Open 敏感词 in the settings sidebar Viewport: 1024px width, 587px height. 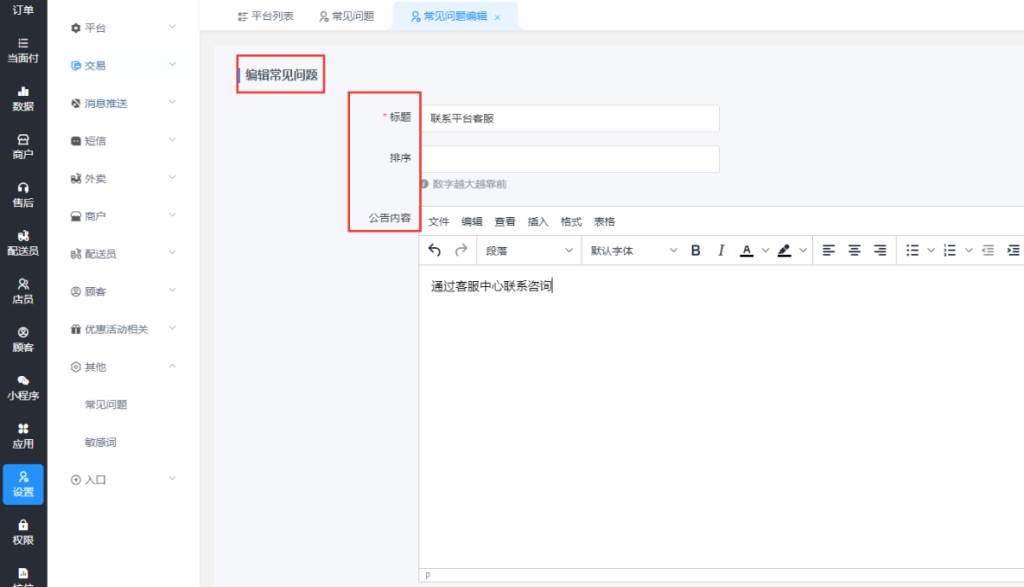101,442
